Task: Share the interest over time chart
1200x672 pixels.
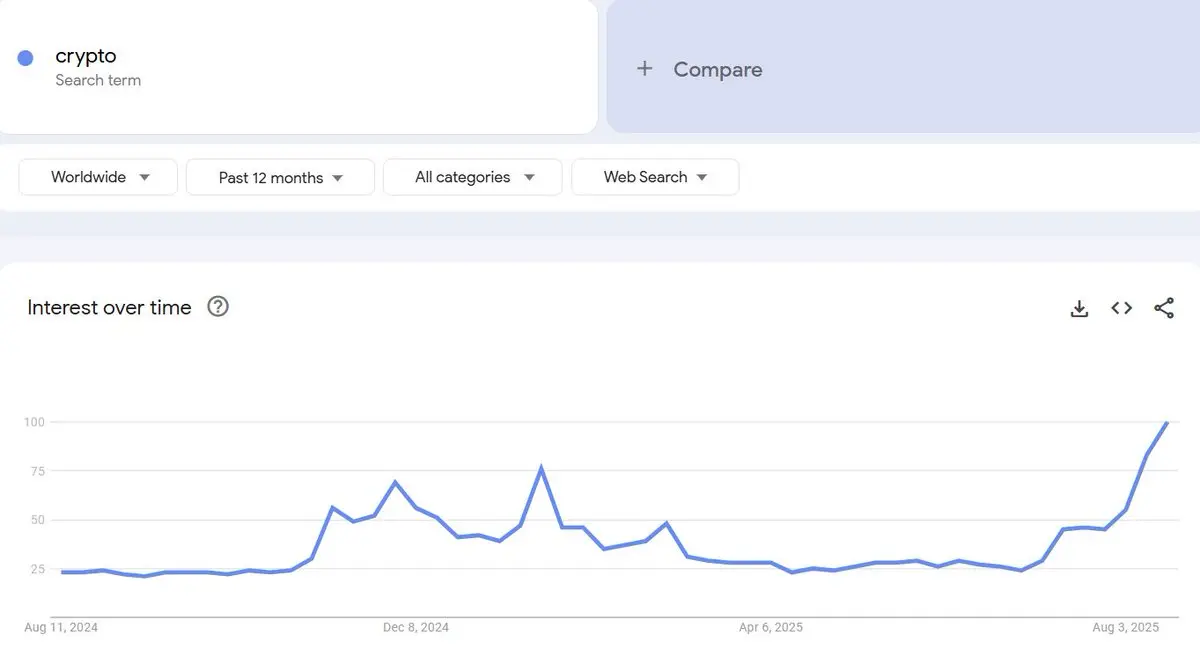Action: tap(1164, 309)
